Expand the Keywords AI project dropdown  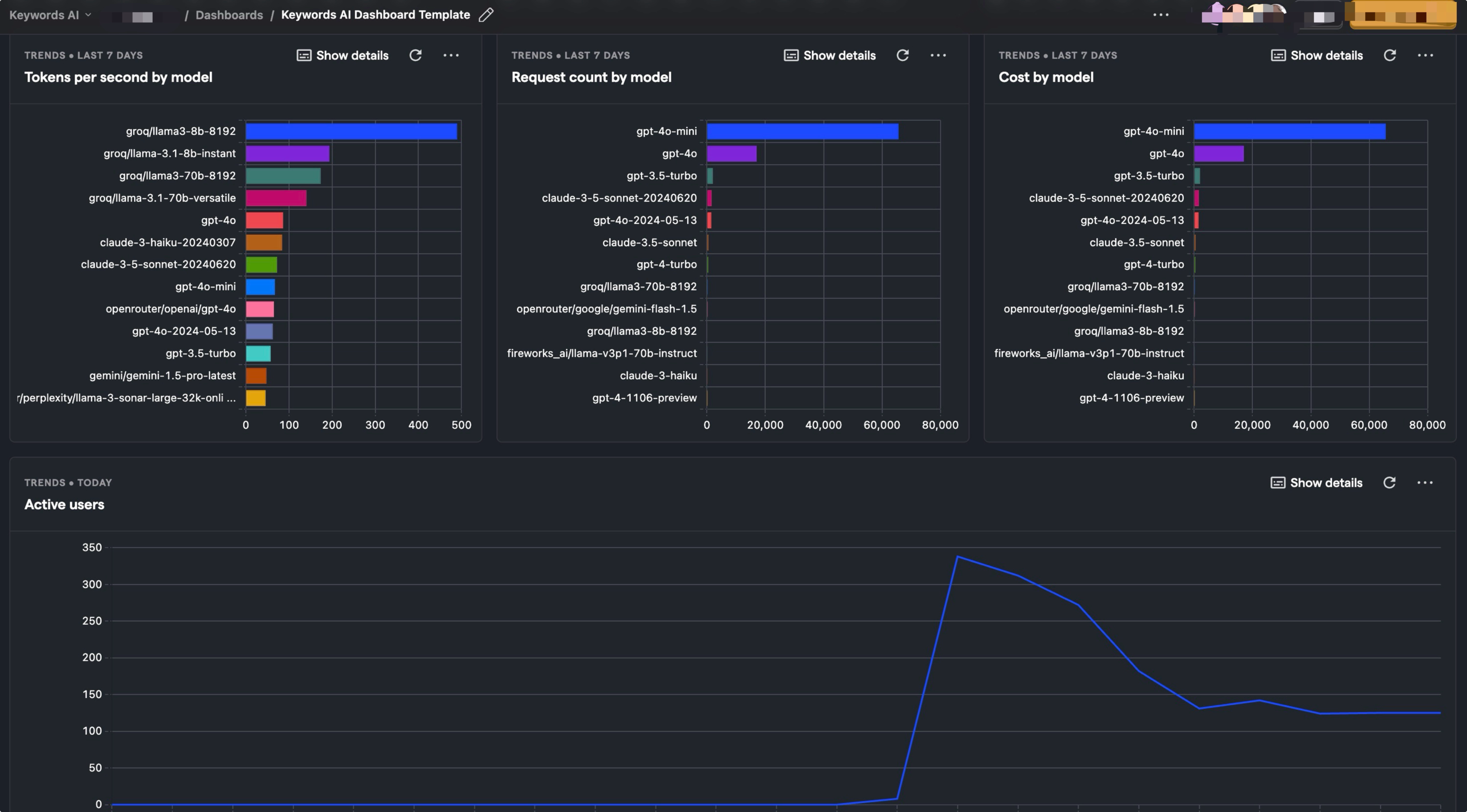pyautogui.click(x=50, y=15)
